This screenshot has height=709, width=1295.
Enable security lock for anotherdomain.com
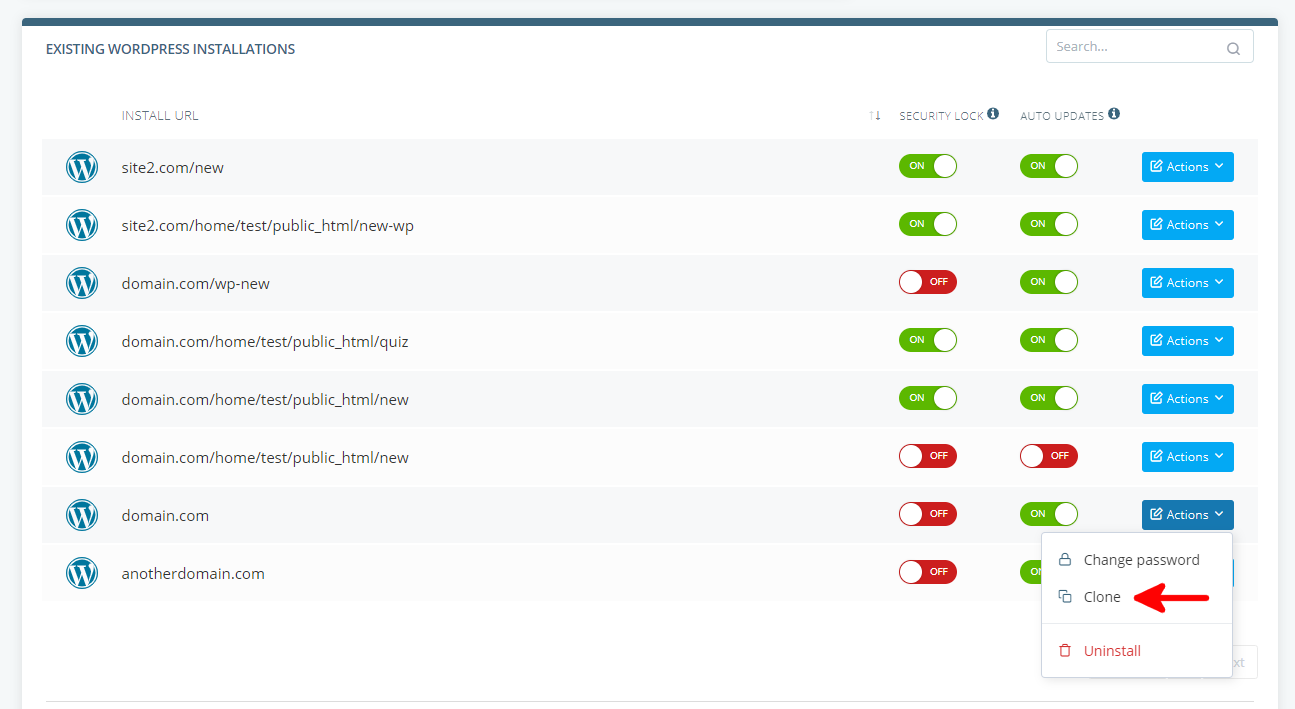point(927,572)
